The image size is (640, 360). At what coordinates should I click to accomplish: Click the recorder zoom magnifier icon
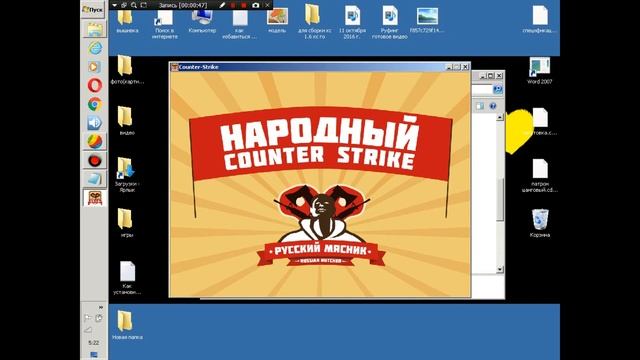[134, 5]
